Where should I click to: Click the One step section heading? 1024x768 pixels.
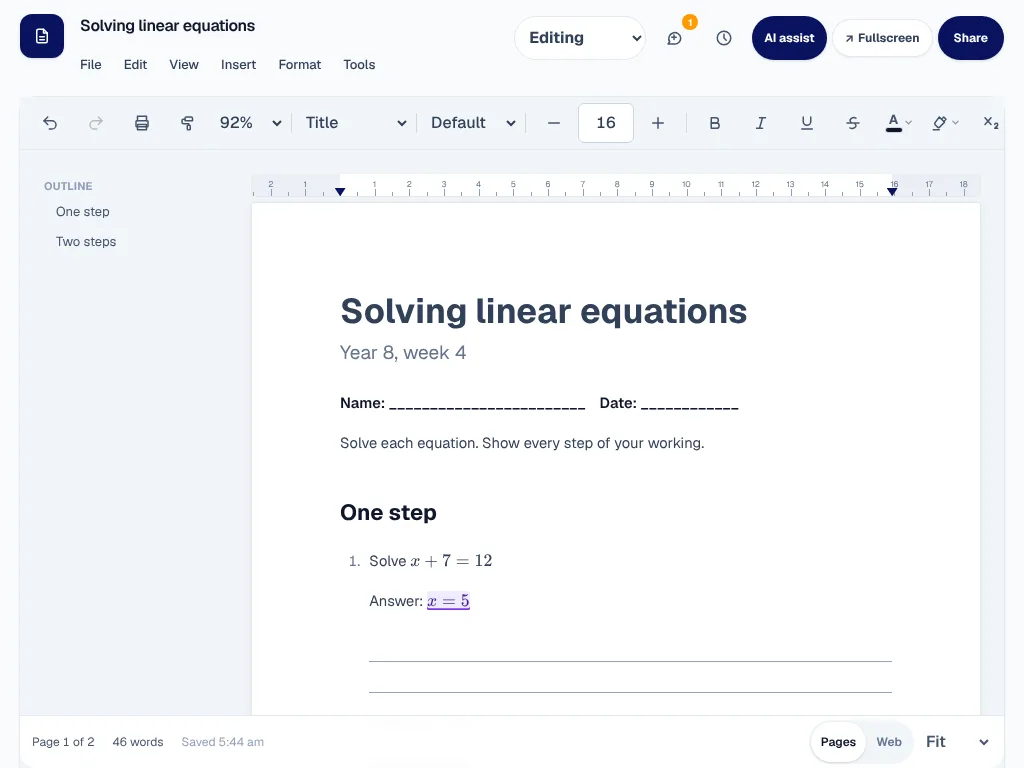(388, 513)
